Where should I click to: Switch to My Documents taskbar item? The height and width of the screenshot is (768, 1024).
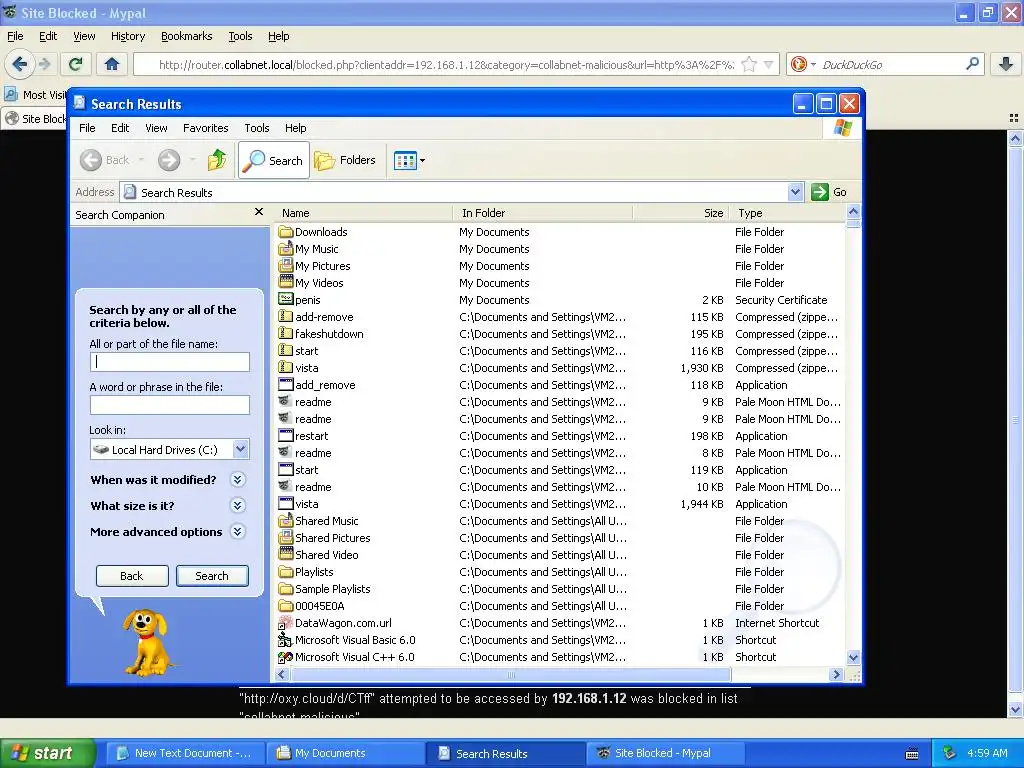click(x=344, y=753)
